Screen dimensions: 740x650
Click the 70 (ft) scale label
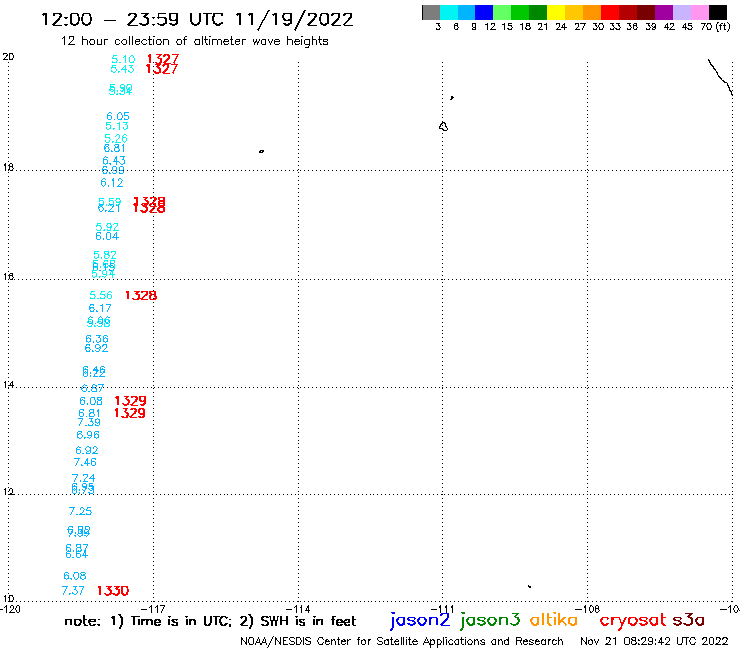click(715, 26)
